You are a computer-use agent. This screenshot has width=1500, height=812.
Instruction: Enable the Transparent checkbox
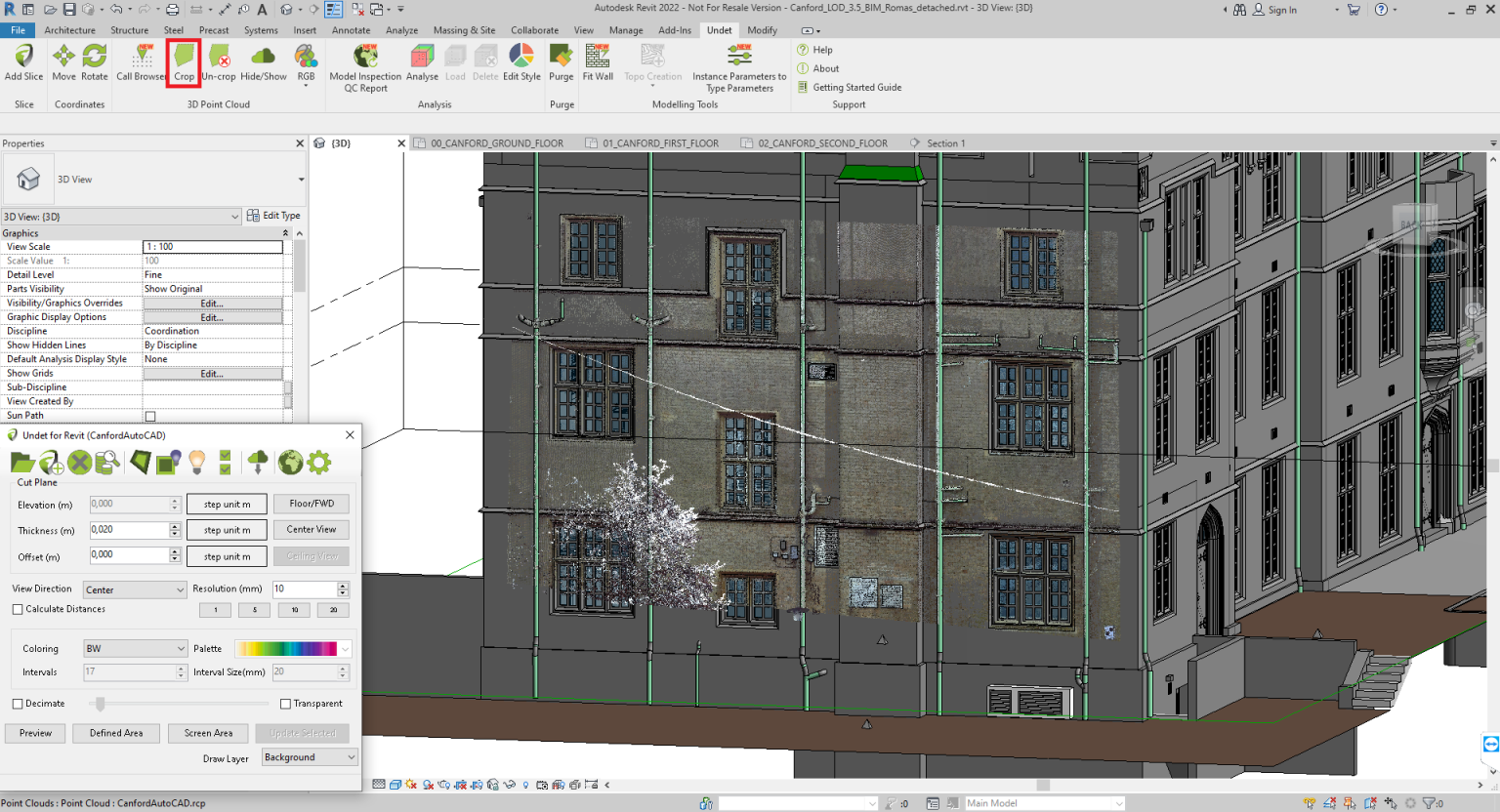pos(285,704)
